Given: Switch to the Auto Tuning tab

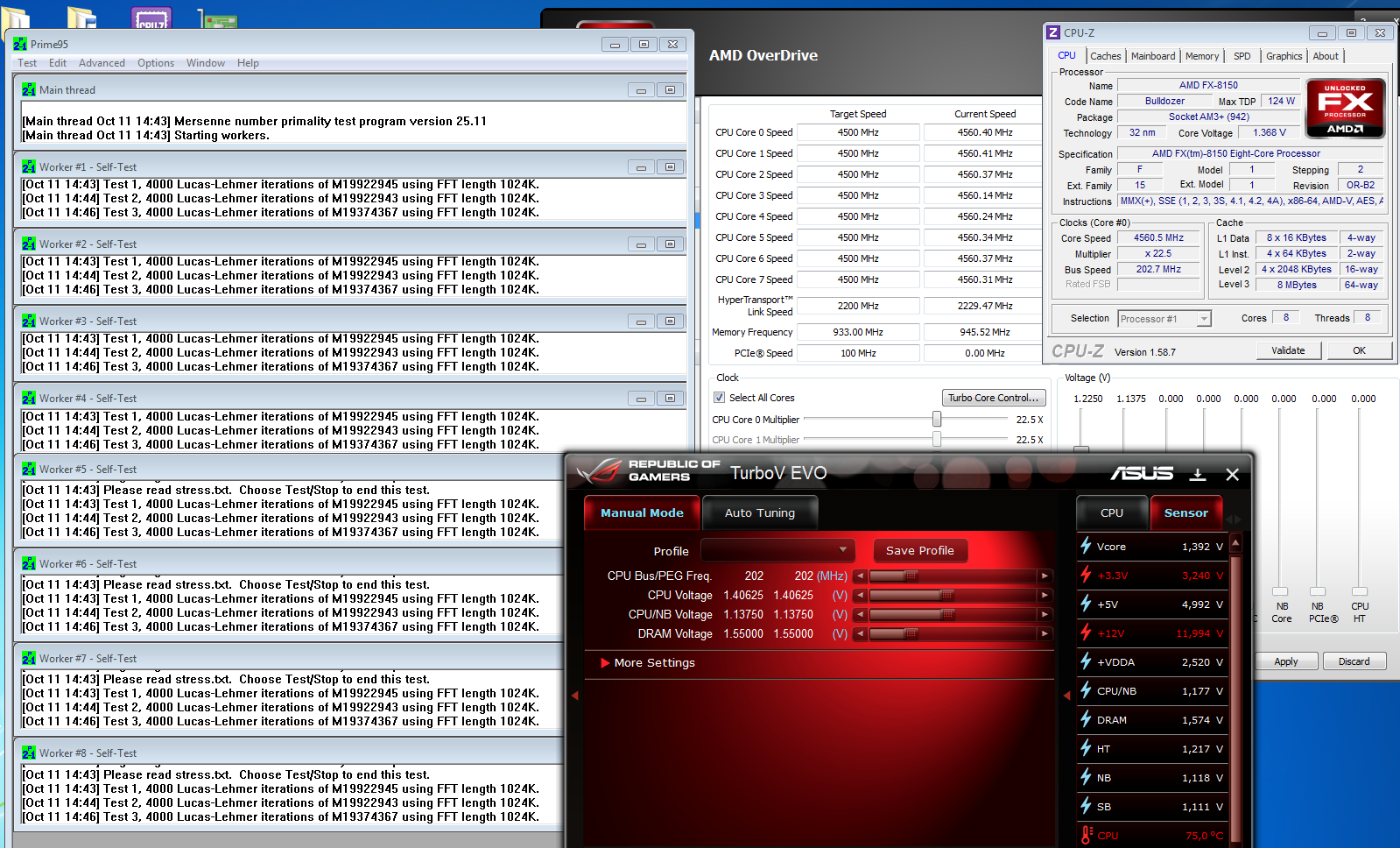Looking at the screenshot, I should [759, 513].
